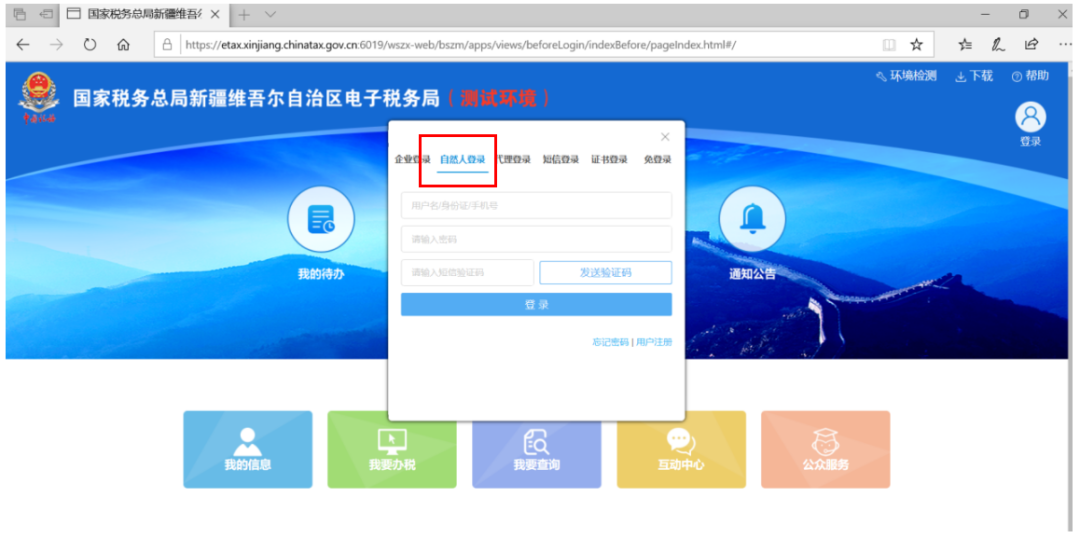Click the add notes pen icon
Screen dimensions: 1080x538
997,45
